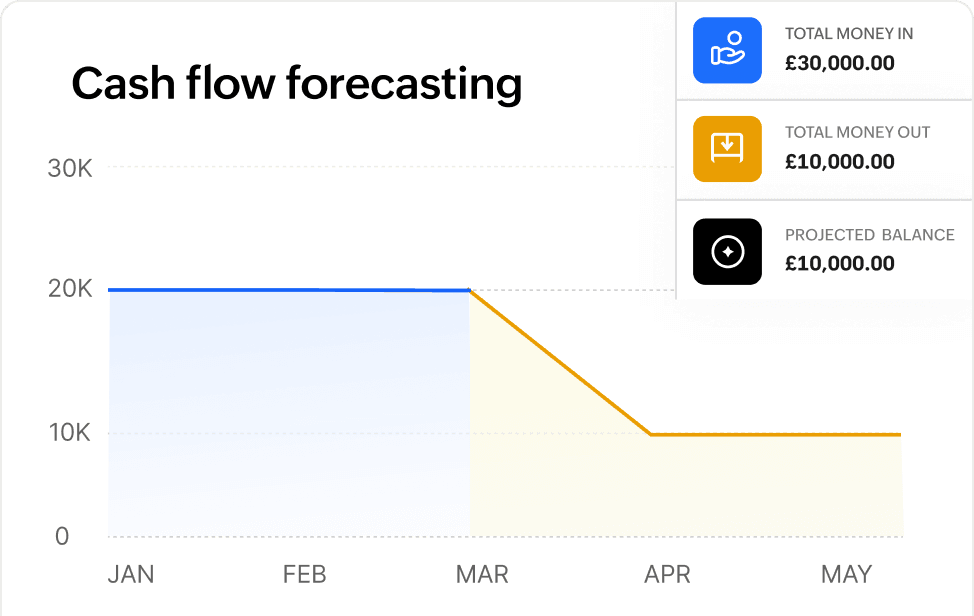Click the Cash flow forecasting heading
Screen dimensions: 974x616
296,84
